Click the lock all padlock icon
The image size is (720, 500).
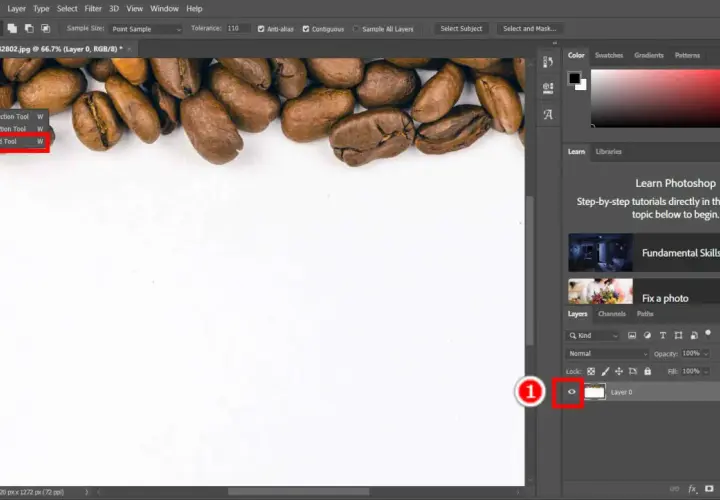(647, 371)
